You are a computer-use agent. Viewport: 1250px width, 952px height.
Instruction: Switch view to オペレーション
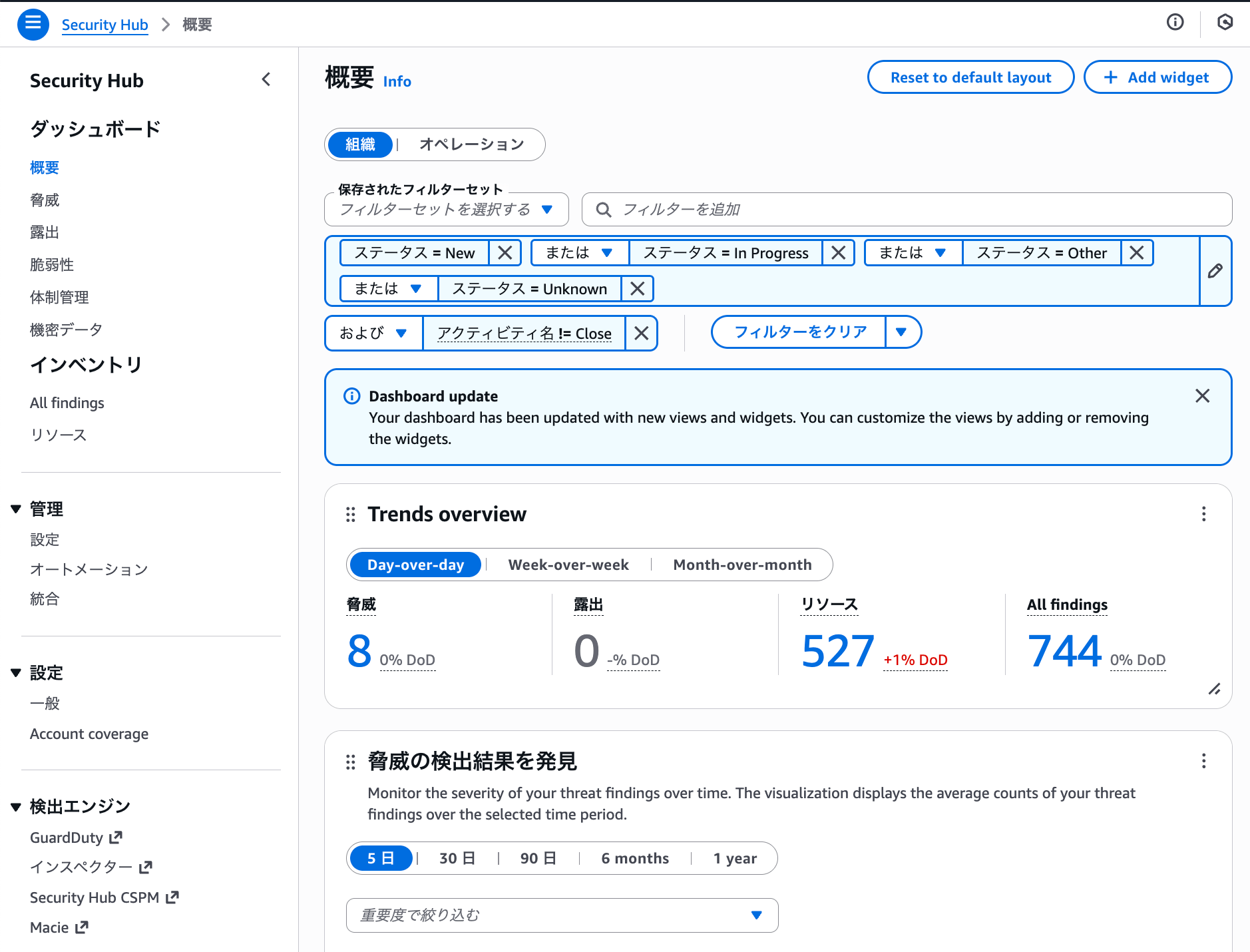coord(471,144)
